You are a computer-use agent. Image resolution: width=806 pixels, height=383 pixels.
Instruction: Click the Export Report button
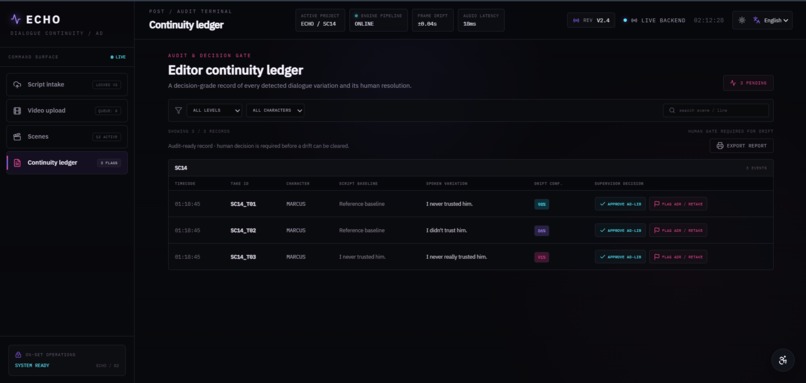coord(741,146)
